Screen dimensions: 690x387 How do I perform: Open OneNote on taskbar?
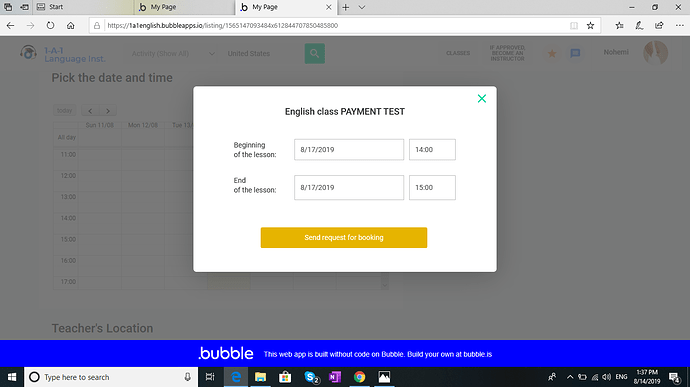[335, 377]
